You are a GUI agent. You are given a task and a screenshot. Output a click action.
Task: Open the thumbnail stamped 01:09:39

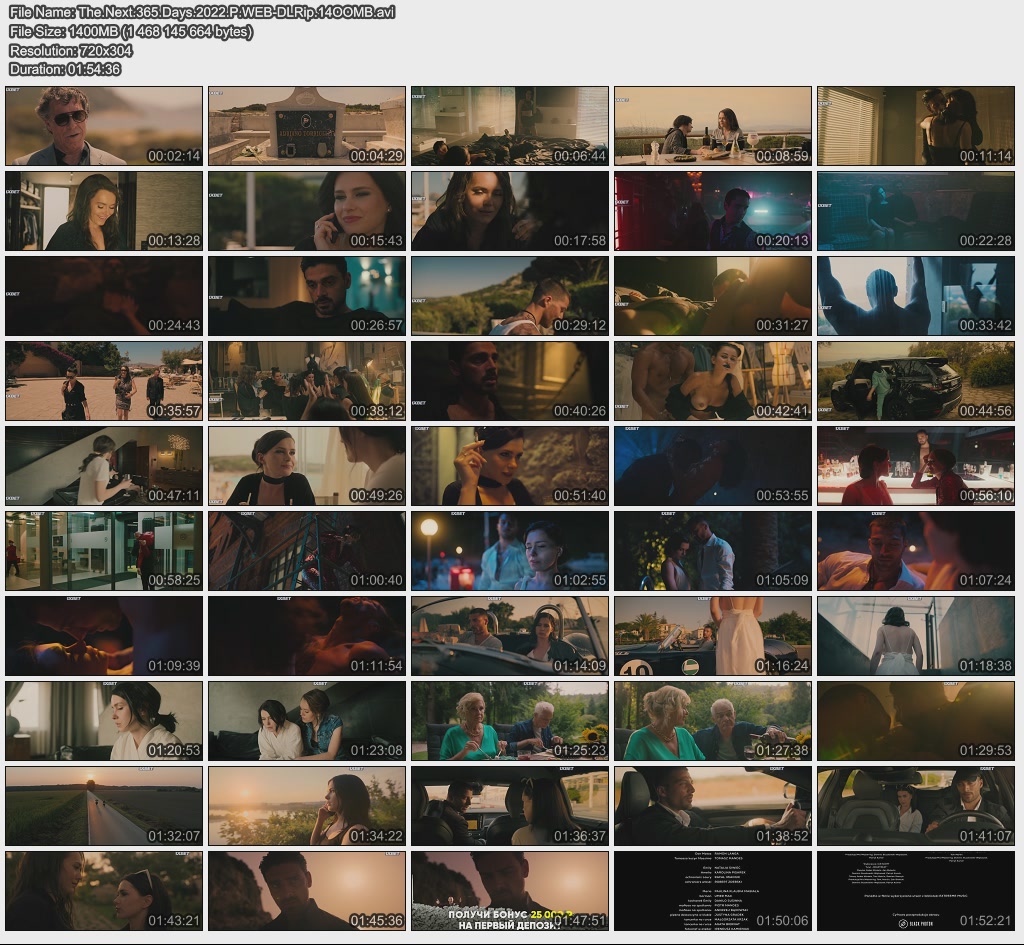pos(104,636)
